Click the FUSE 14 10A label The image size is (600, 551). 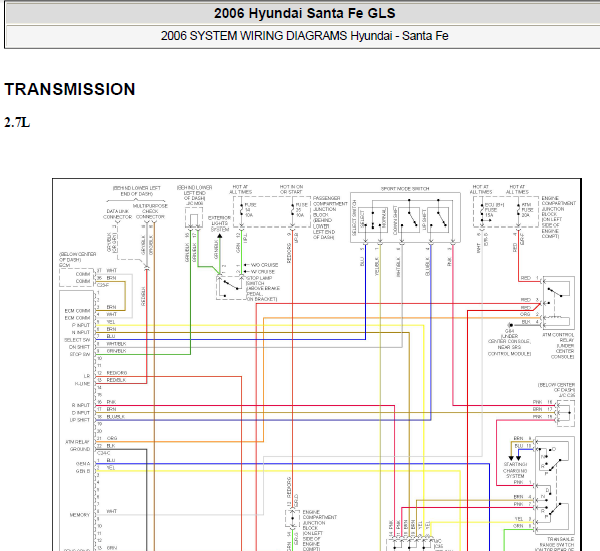250,210
